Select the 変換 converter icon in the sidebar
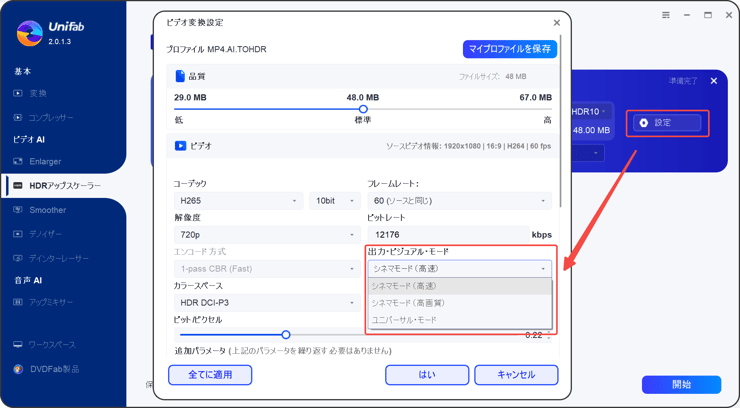Viewport: 740px width, 408px height. tap(18, 93)
